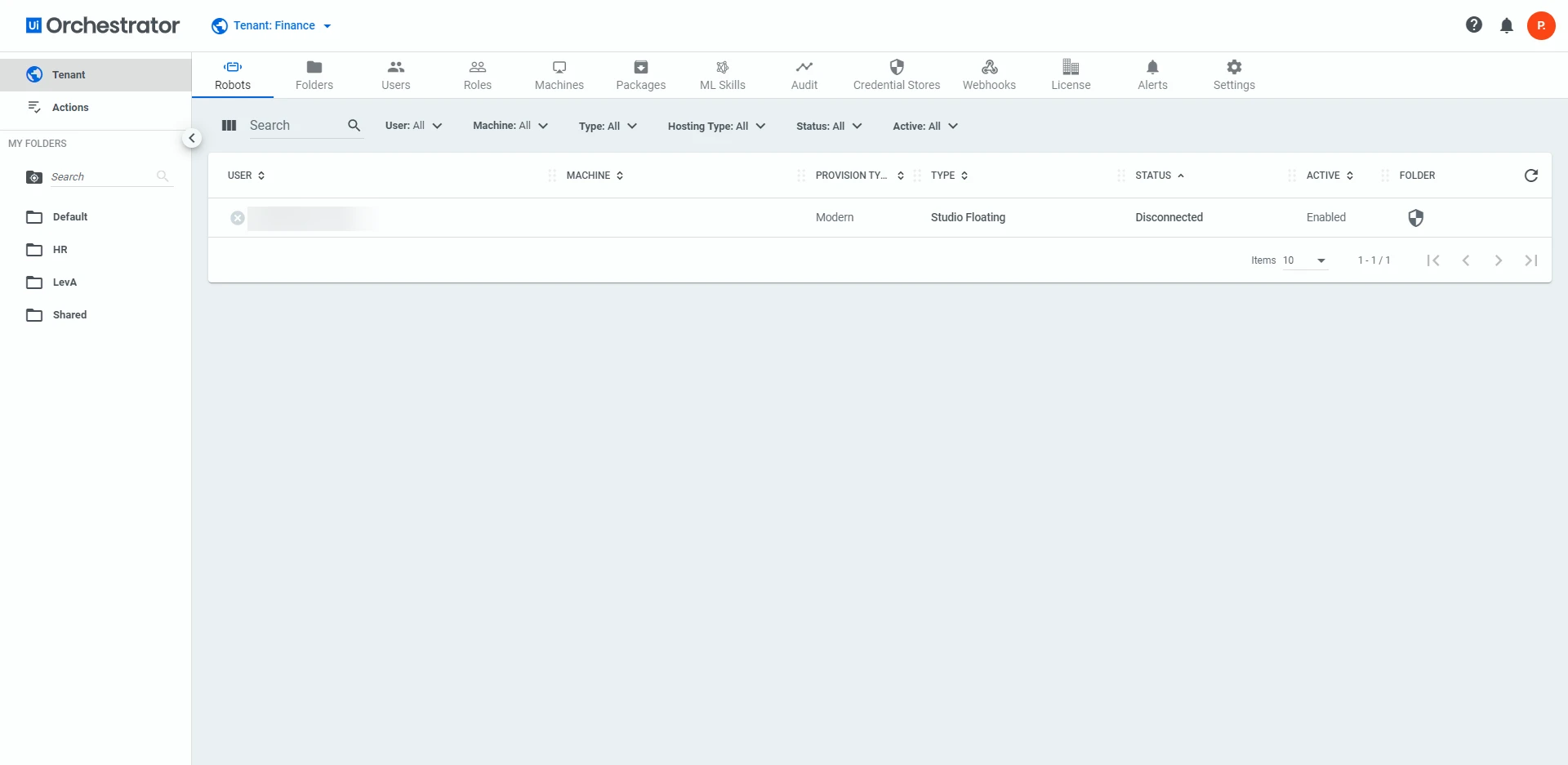Screen dimensions: 1568x765
Task: Switch to the Robots tab
Action: 233,75
